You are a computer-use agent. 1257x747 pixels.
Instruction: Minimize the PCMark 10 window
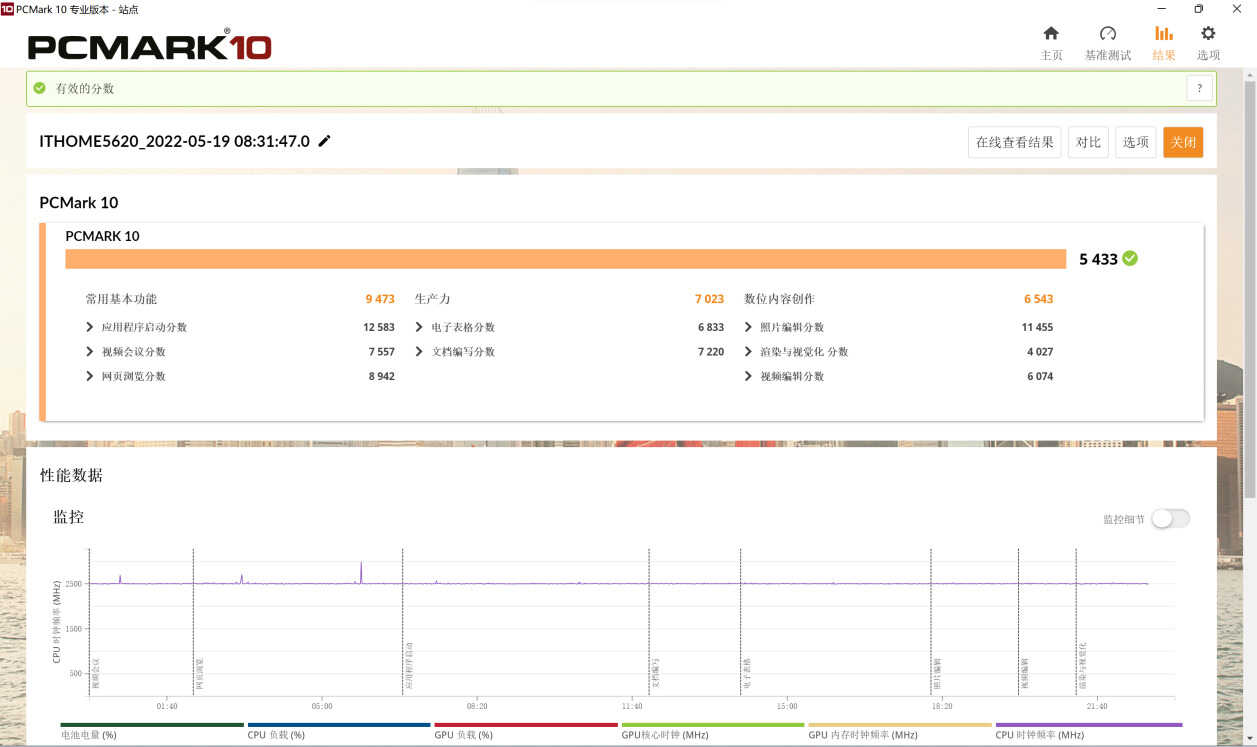pos(1160,9)
